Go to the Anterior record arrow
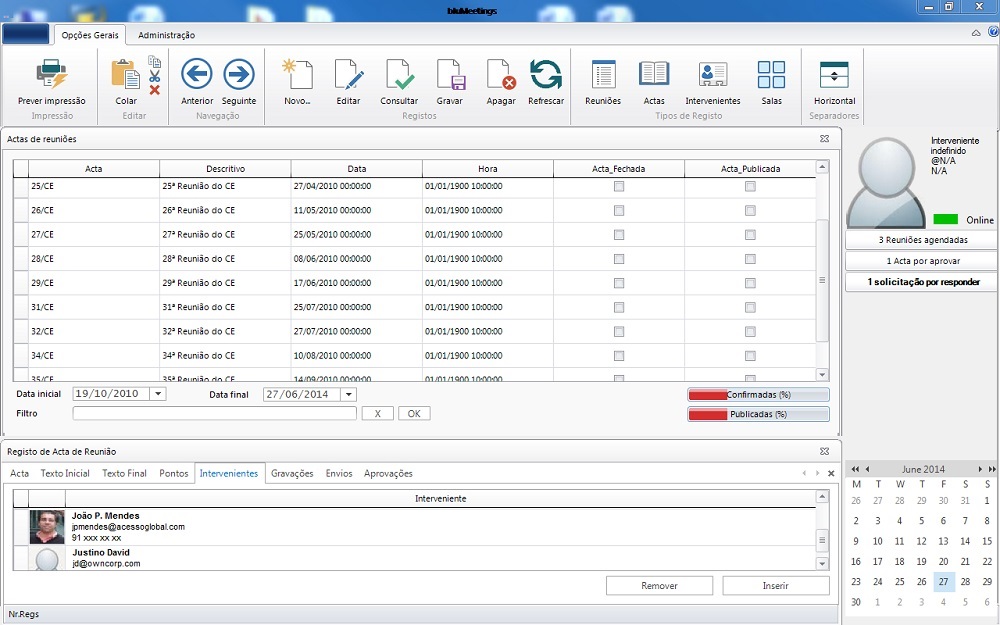The width and height of the screenshot is (1000, 625). pos(197,75)
